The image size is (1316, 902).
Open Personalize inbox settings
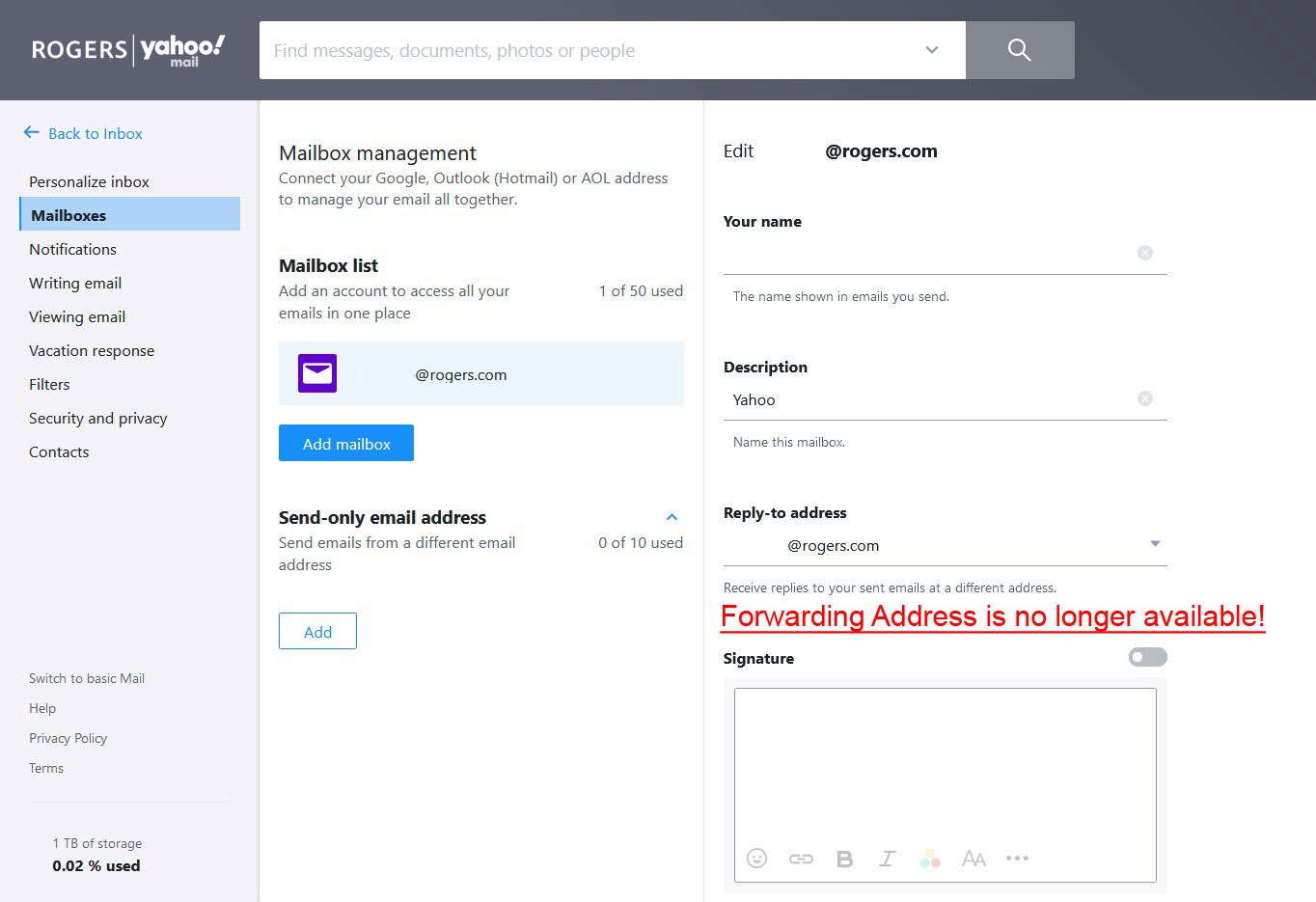tap(89, 181)
